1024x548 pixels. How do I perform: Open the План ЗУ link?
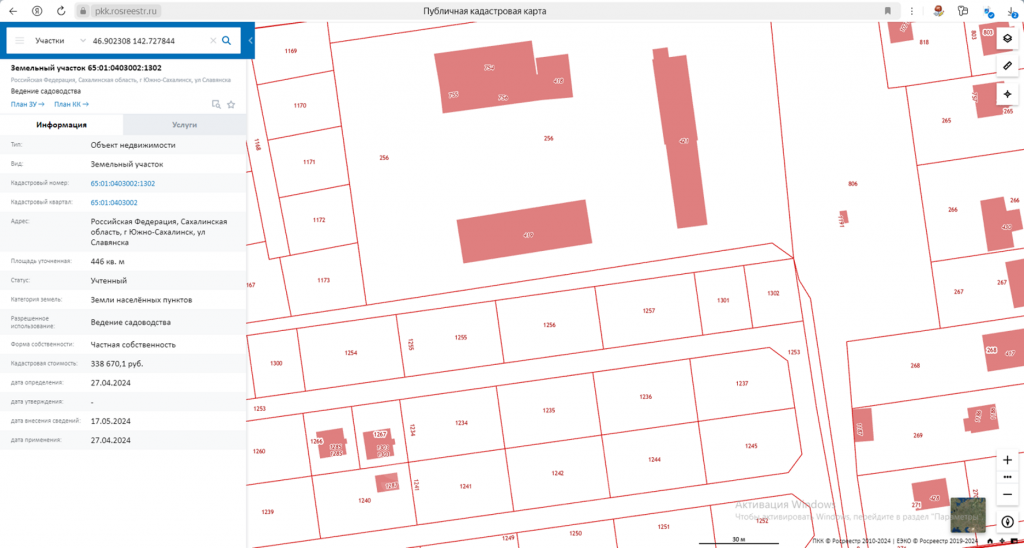point(27,104)
